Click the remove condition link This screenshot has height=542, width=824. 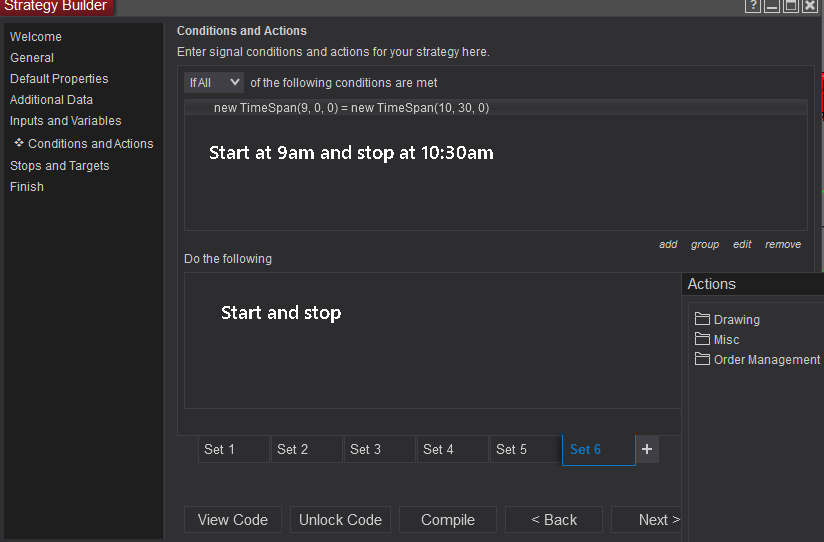point(783,244)
